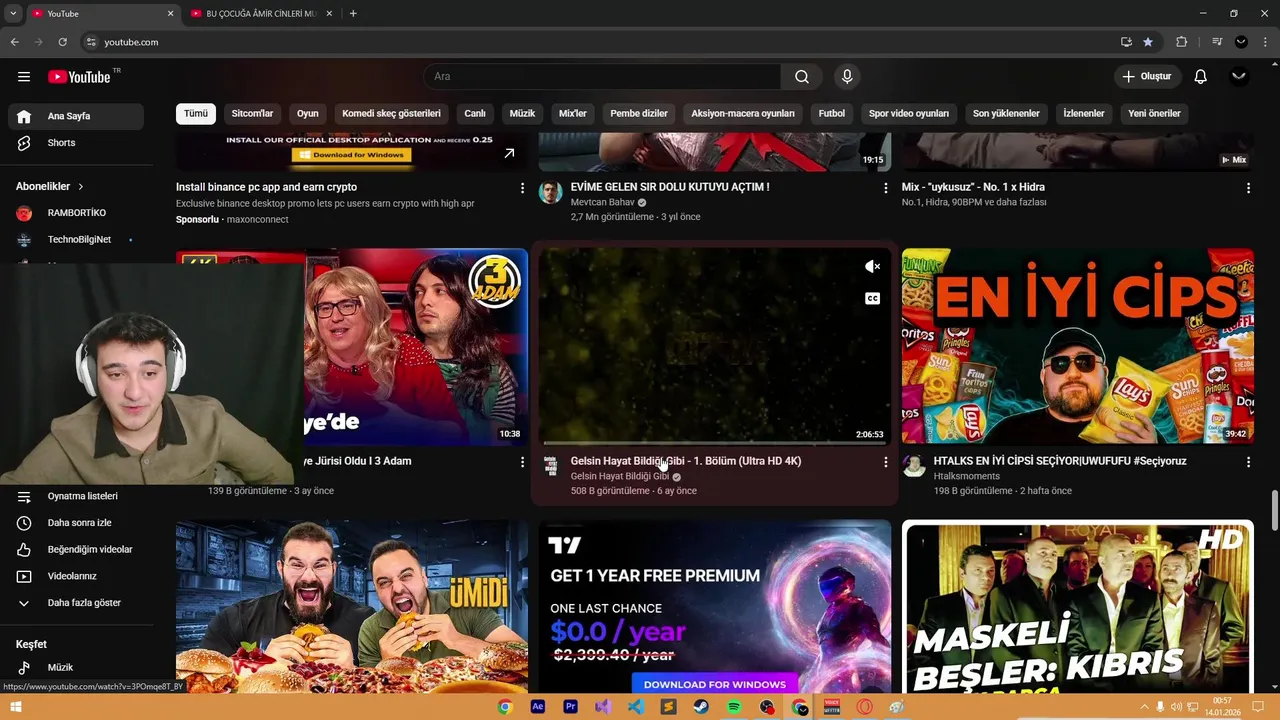Image resolution: width=1280 pixels, height=720 pixels.
Task: Open MASKELİ BEŞLER: KIBRIS thumbnail
Action: 1077,607
